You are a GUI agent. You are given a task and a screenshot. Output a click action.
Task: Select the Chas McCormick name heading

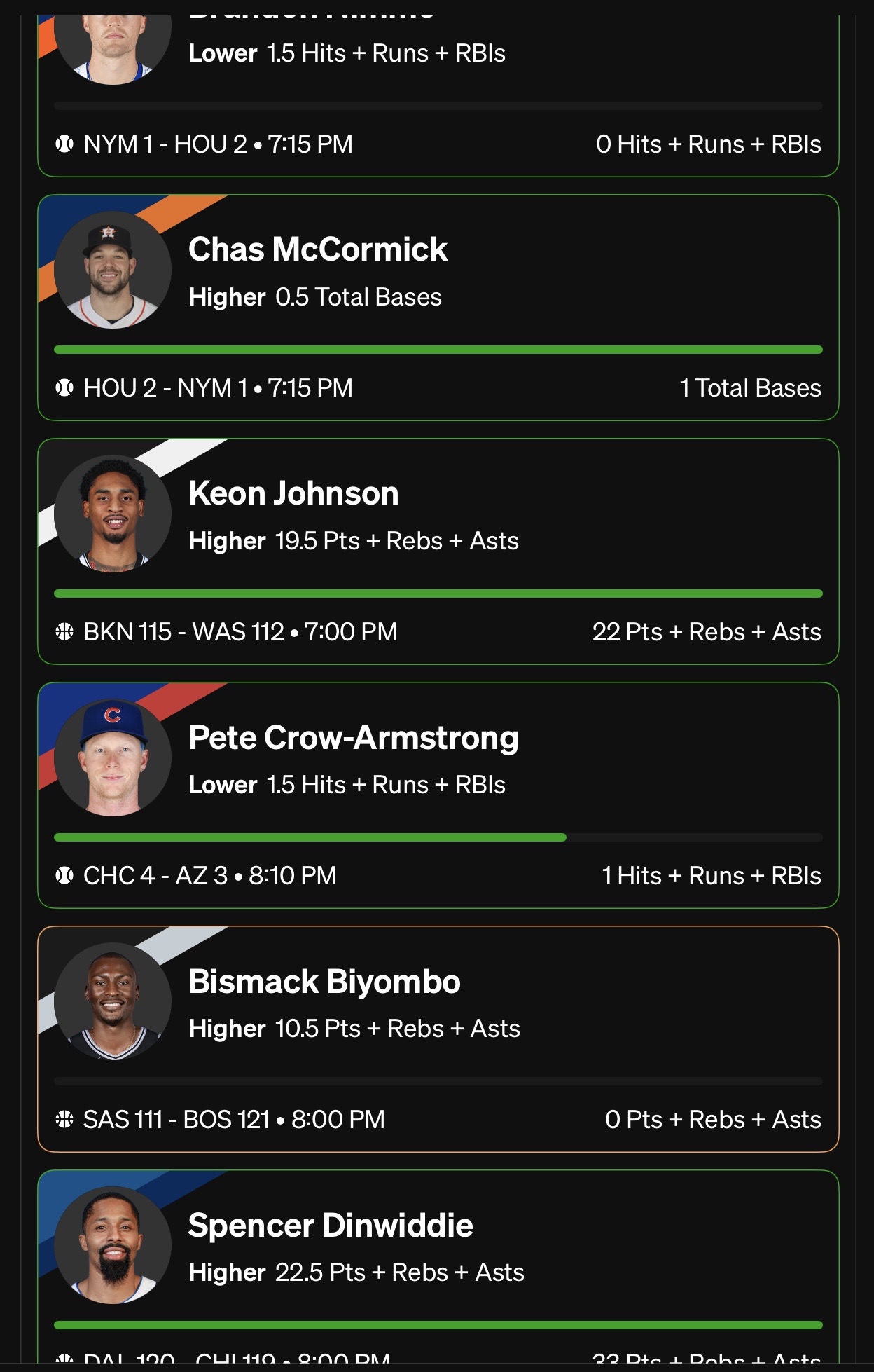(x=318, y=249)
